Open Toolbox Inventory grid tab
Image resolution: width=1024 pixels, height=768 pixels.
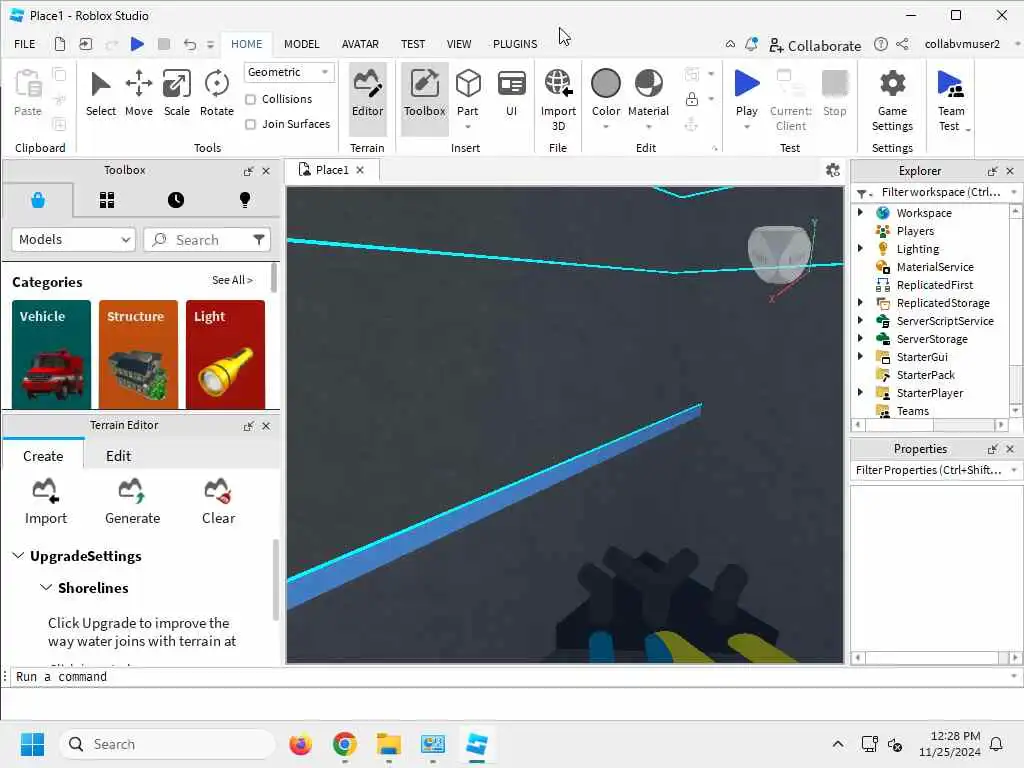(106, 200)
